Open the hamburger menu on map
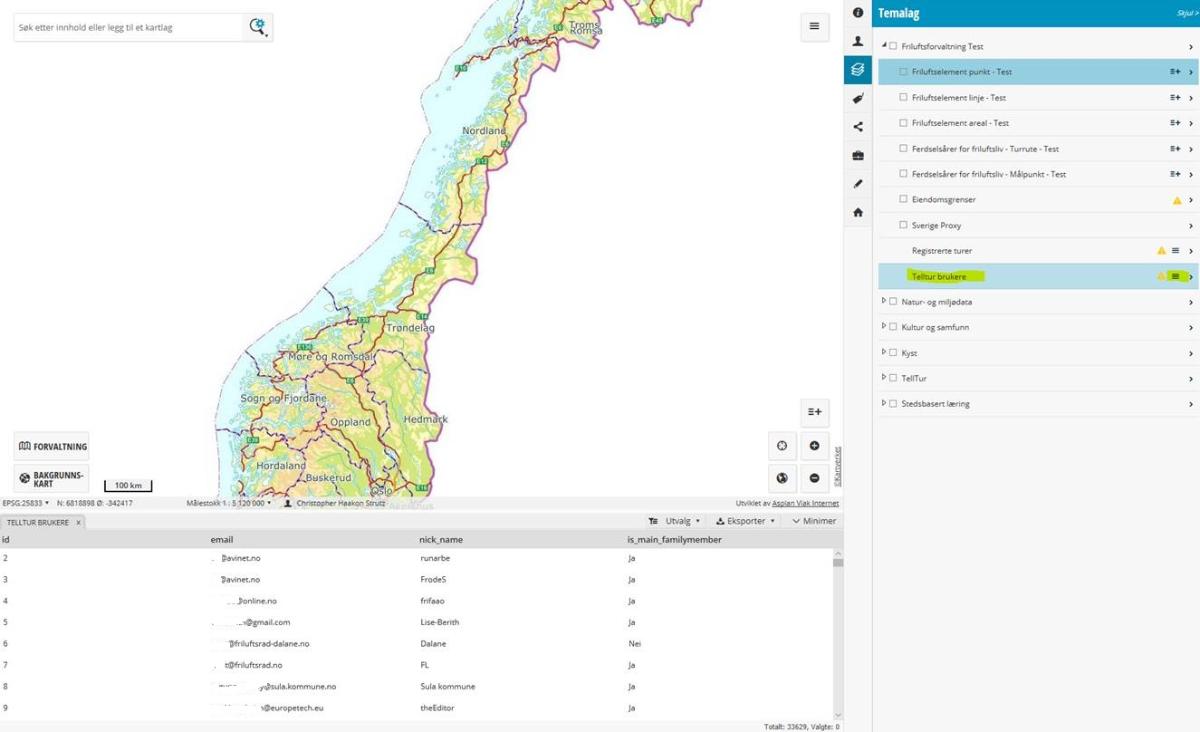The width and height of the screenshot is (1200, 732). point(814,27)
